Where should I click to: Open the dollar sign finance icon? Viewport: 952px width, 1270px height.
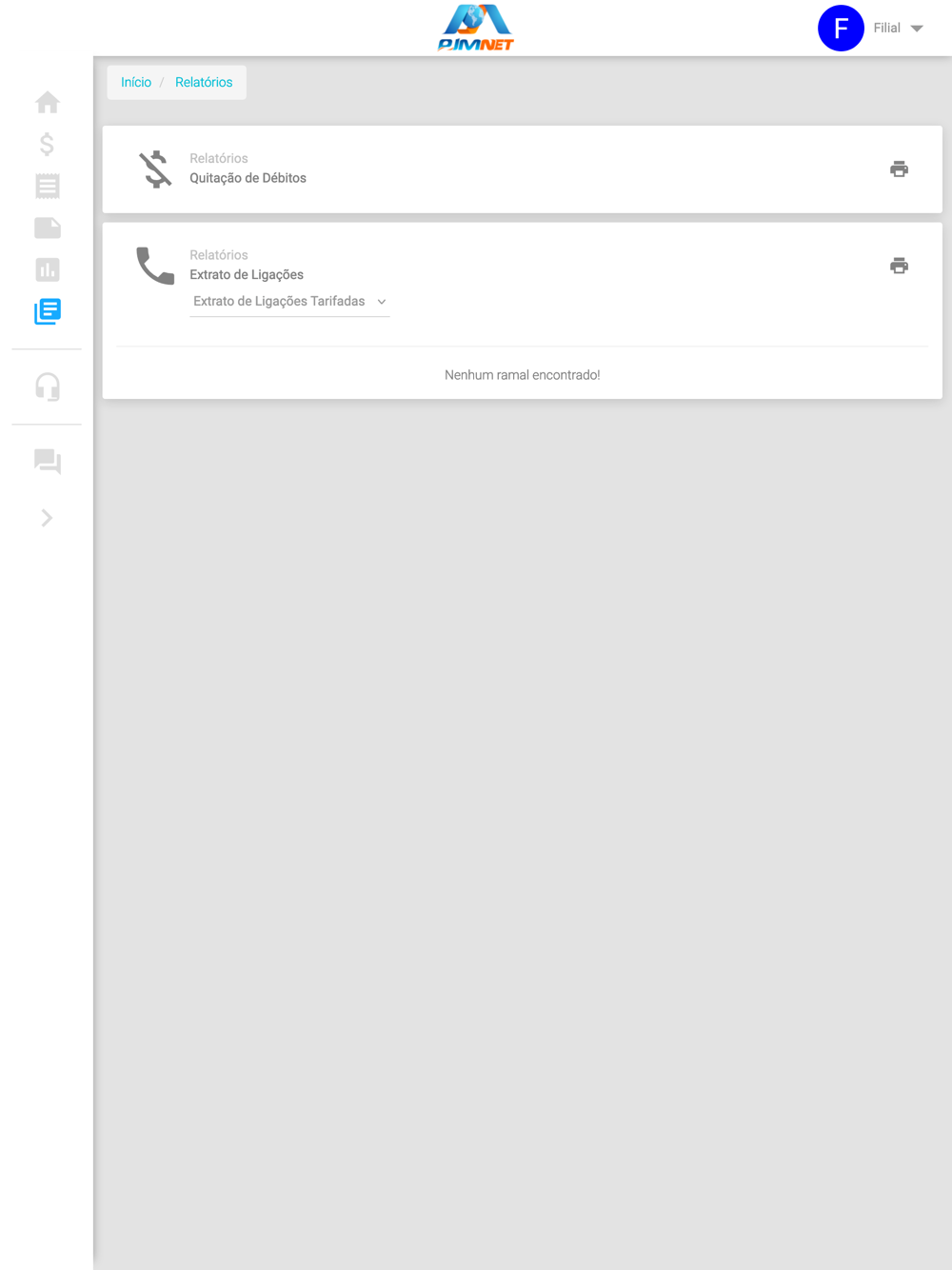47,144
